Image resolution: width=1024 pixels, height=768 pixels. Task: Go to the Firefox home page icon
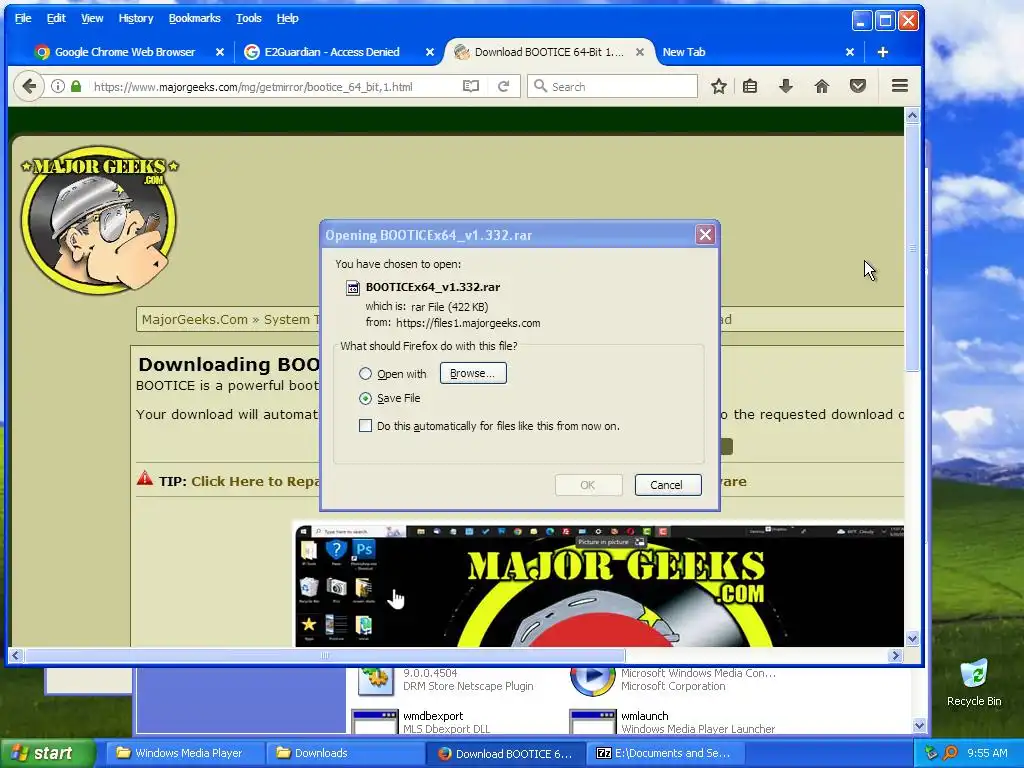point(822,86)
